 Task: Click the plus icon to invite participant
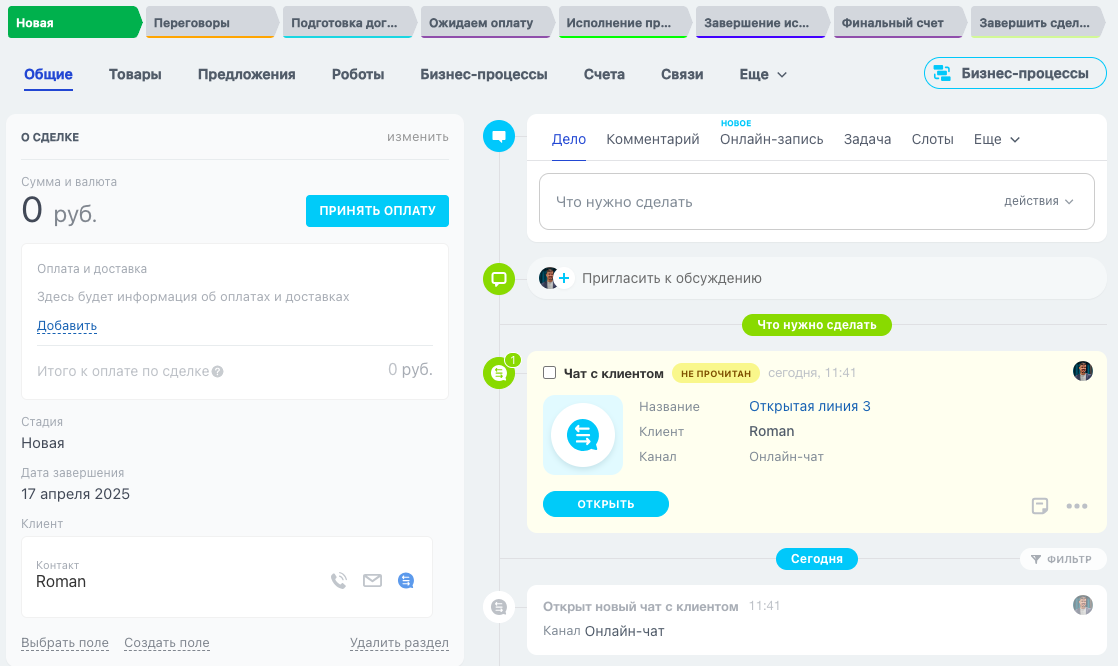coord(564,278)
